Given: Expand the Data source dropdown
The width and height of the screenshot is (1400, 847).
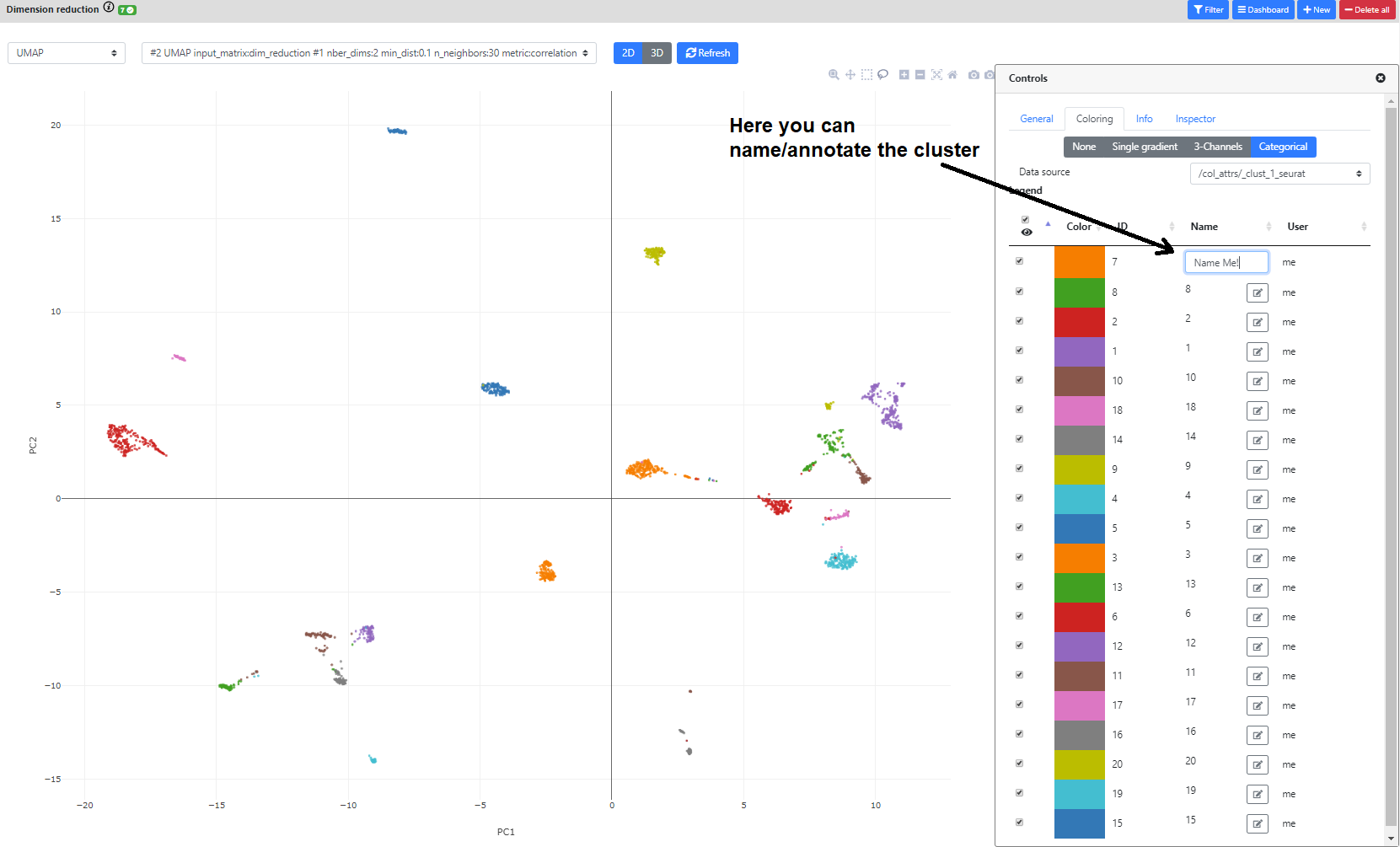Looking at the screenshot, I should [x=1279, y=174].
